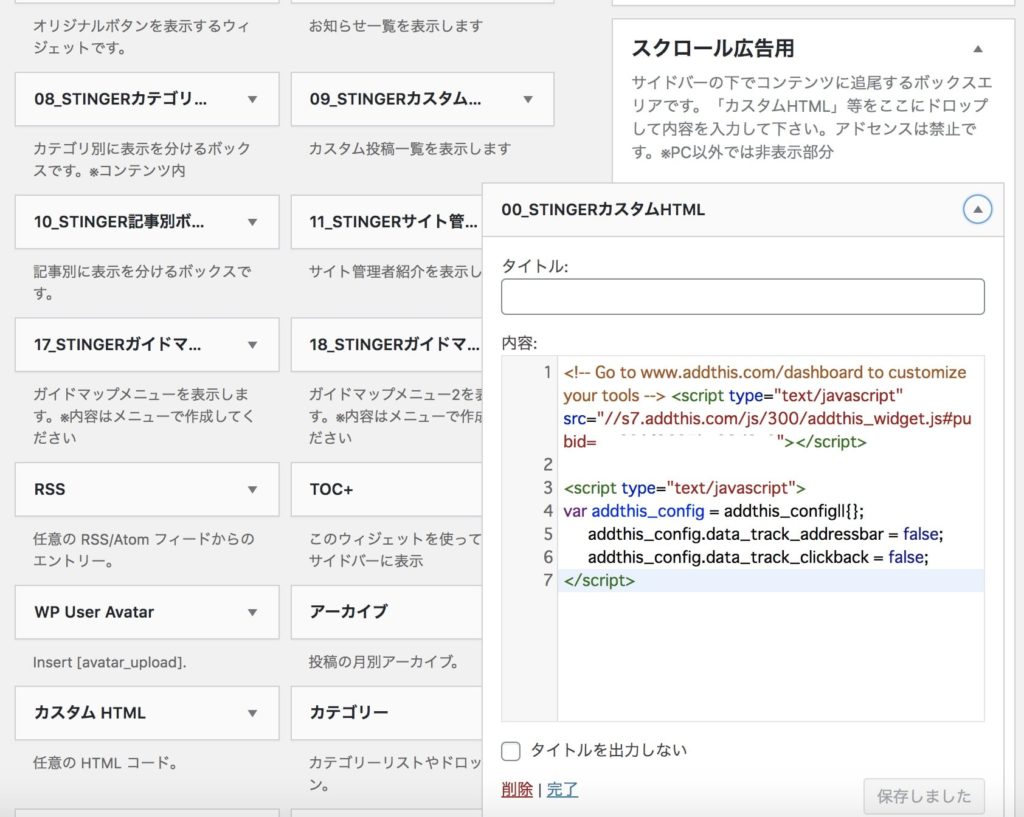Click the empty code line 2
Viewport: 1024px width, 817px height.
click(x=771, y=464)
